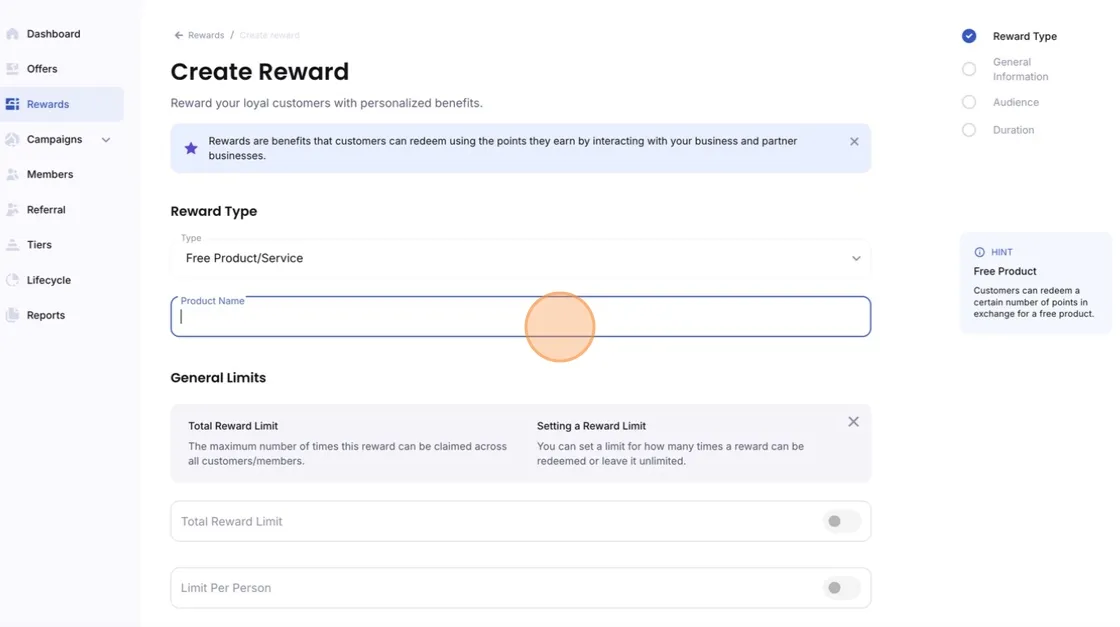
Task: Focus the Product Name input field
Action: point(521,316)
